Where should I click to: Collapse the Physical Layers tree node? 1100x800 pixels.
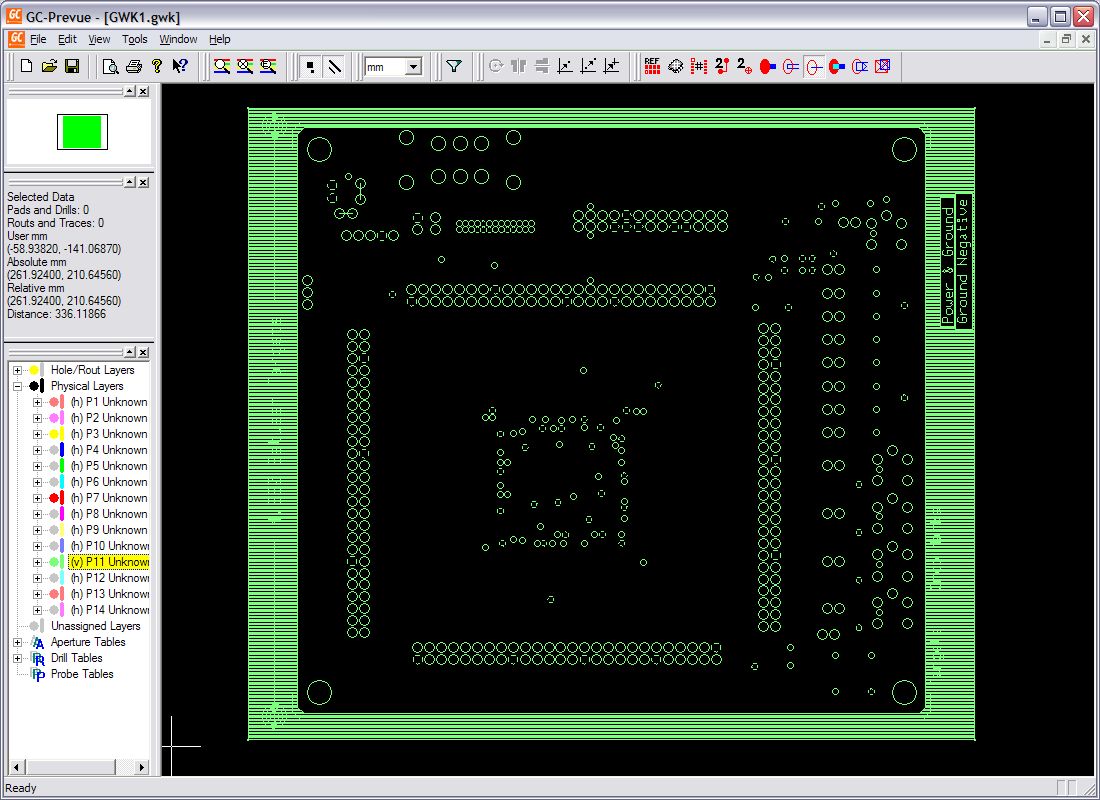point(17,386)
